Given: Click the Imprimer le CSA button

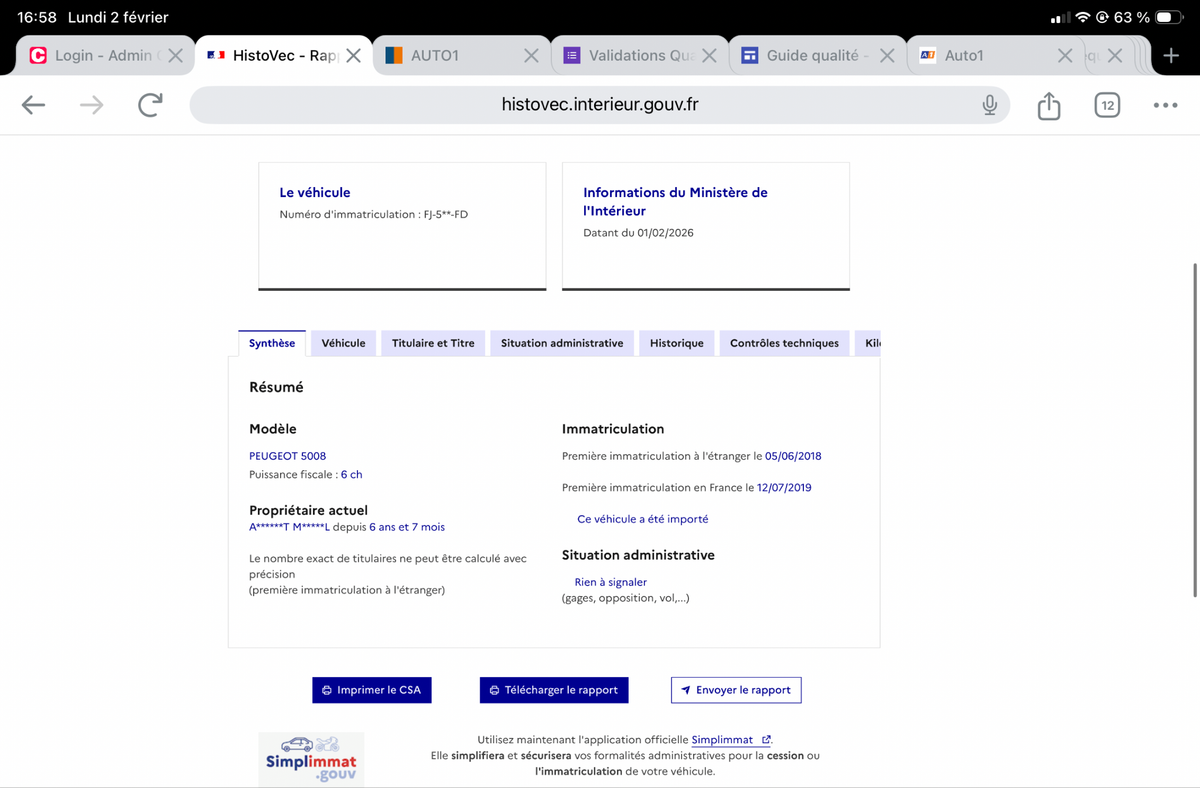Looking at the screenshot, I should point(371,690).
